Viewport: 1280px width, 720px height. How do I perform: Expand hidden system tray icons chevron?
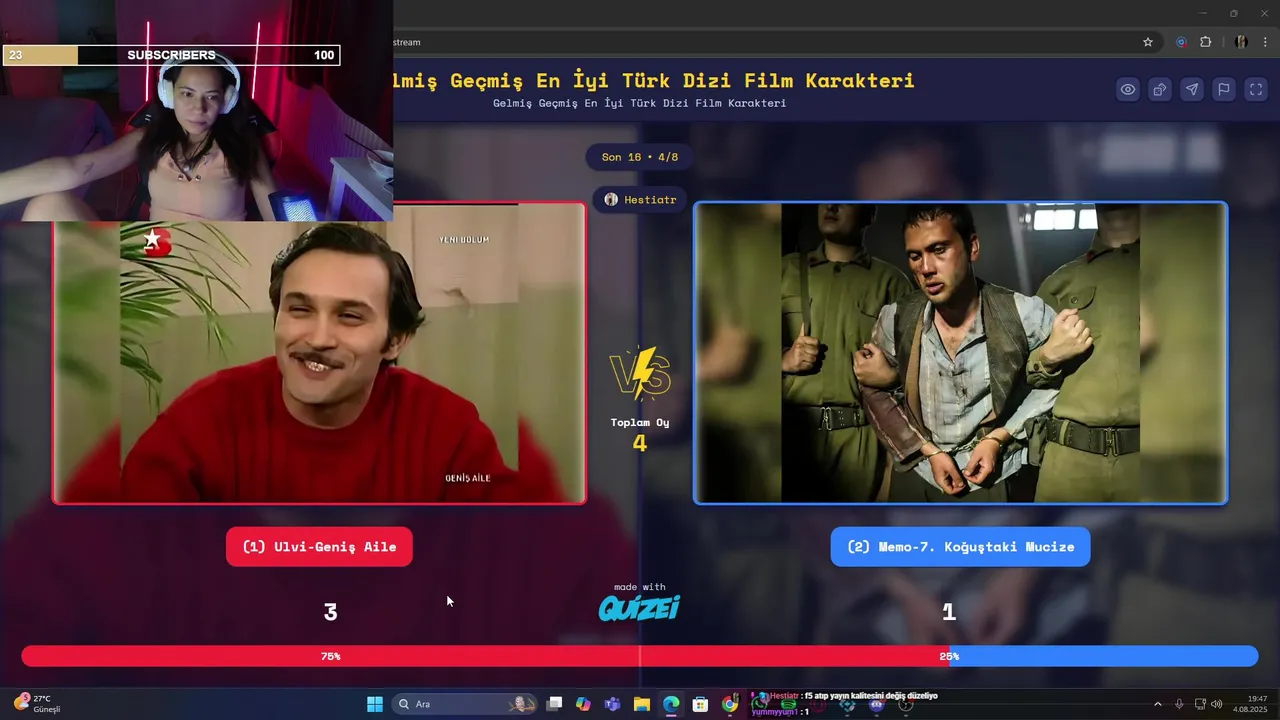click(1158, 704)
